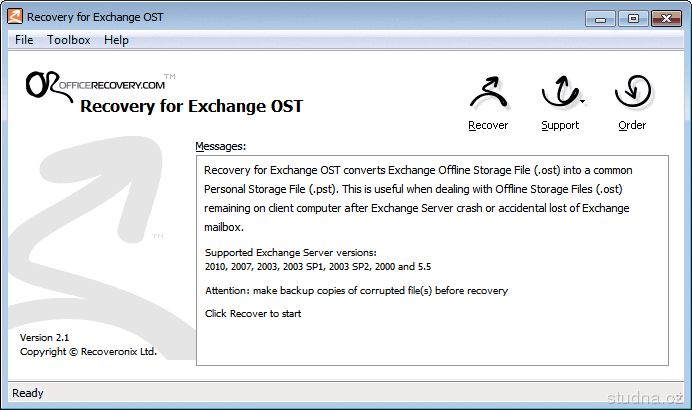Open the Help menu
The image size is (692, 410).
(116, 40)
